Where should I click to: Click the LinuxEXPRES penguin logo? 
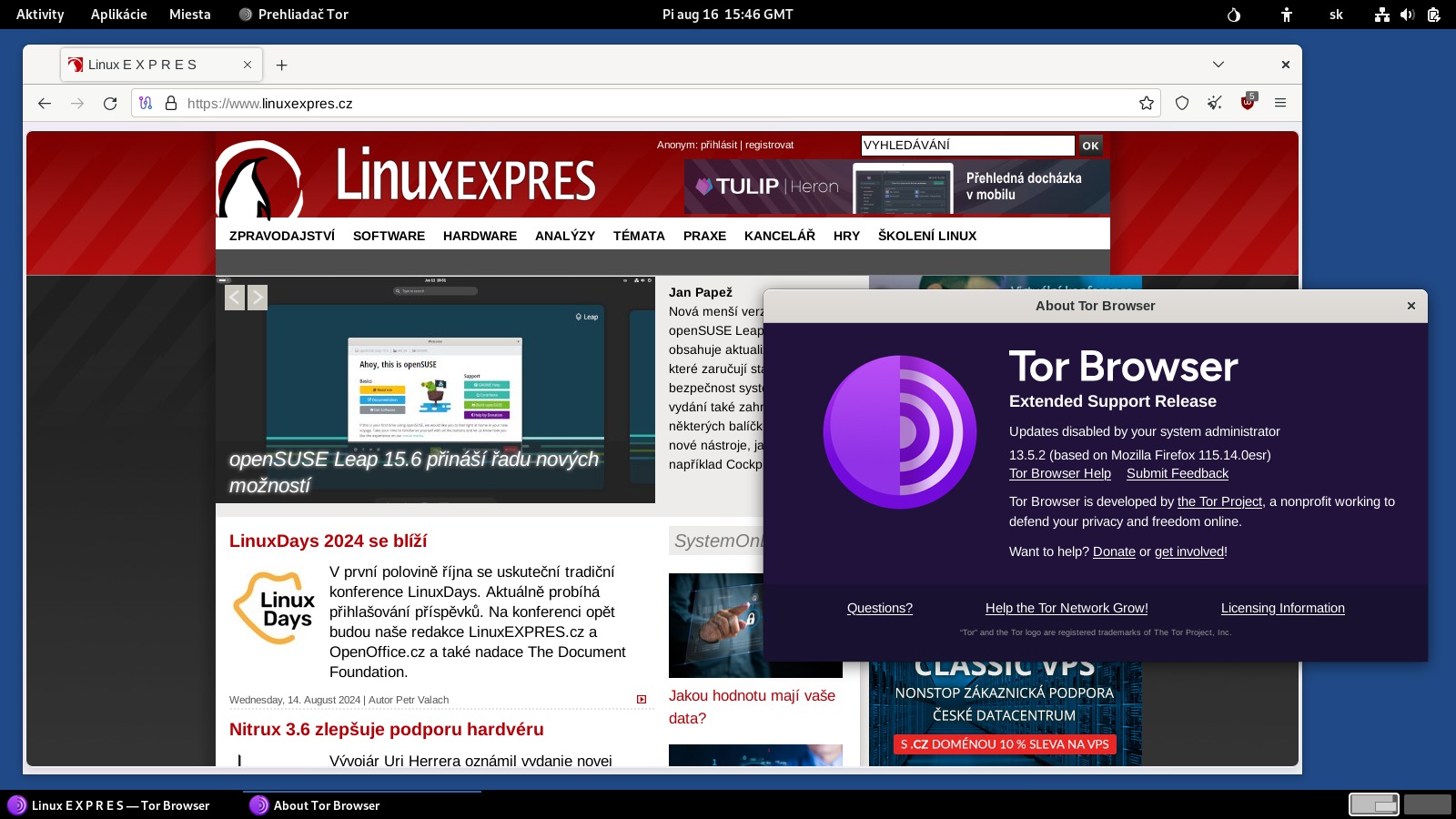click(259, 179)
